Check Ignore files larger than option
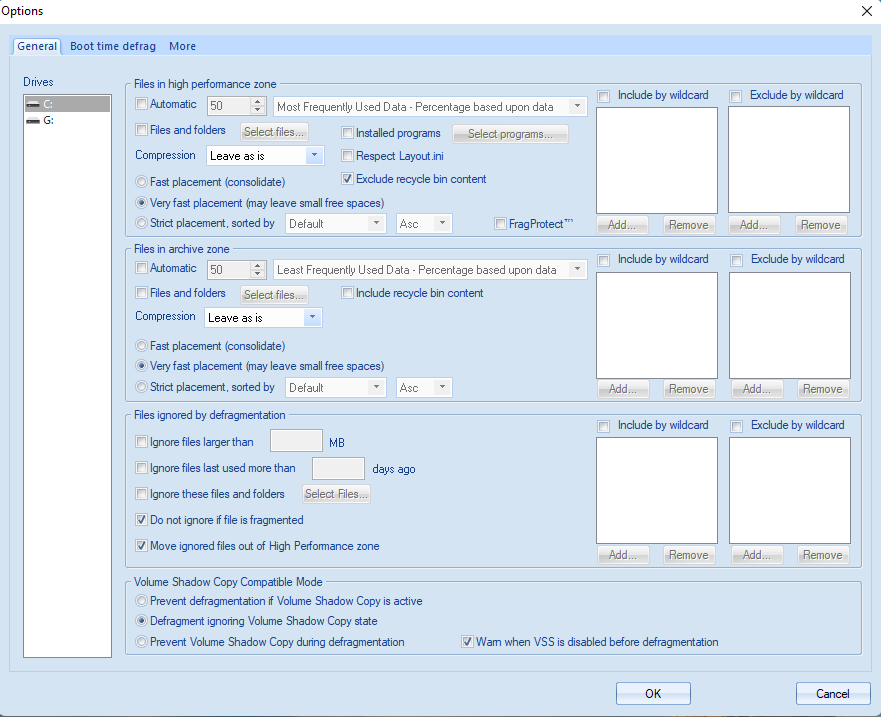The height and width of the screenshot is (717, 881). tap(141, 442)
